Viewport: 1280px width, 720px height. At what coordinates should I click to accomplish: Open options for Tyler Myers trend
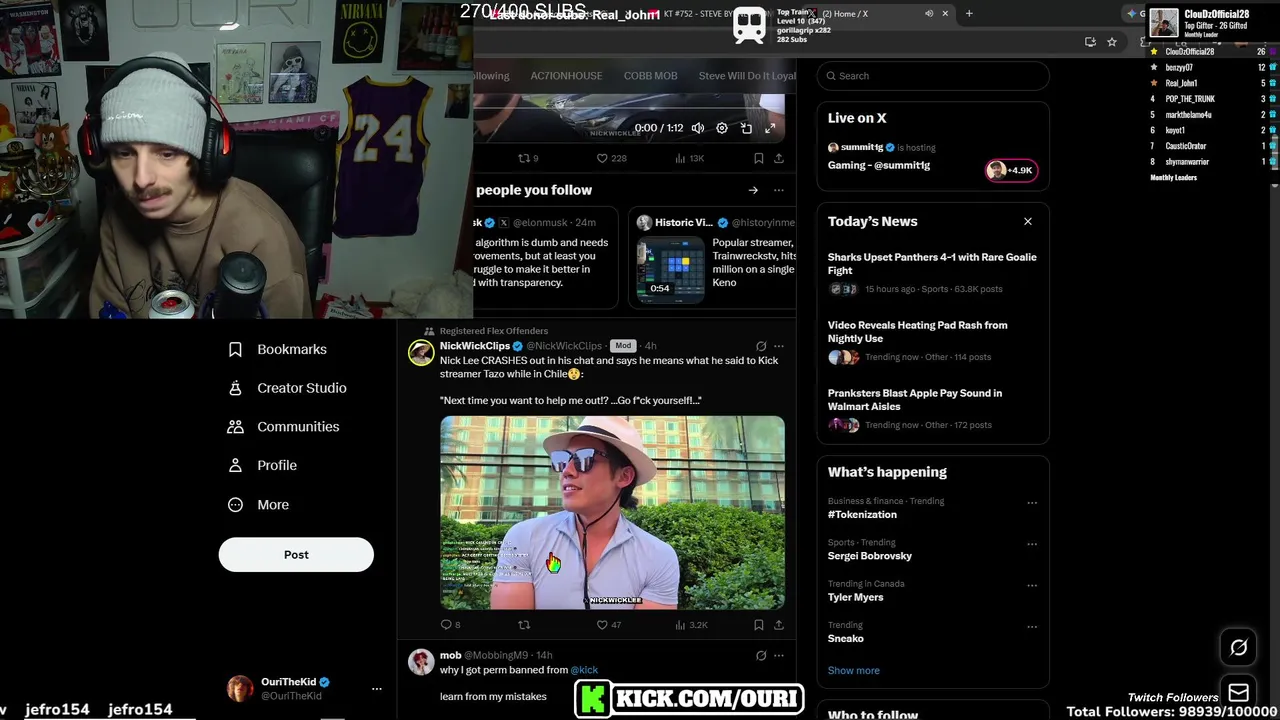1032,586
